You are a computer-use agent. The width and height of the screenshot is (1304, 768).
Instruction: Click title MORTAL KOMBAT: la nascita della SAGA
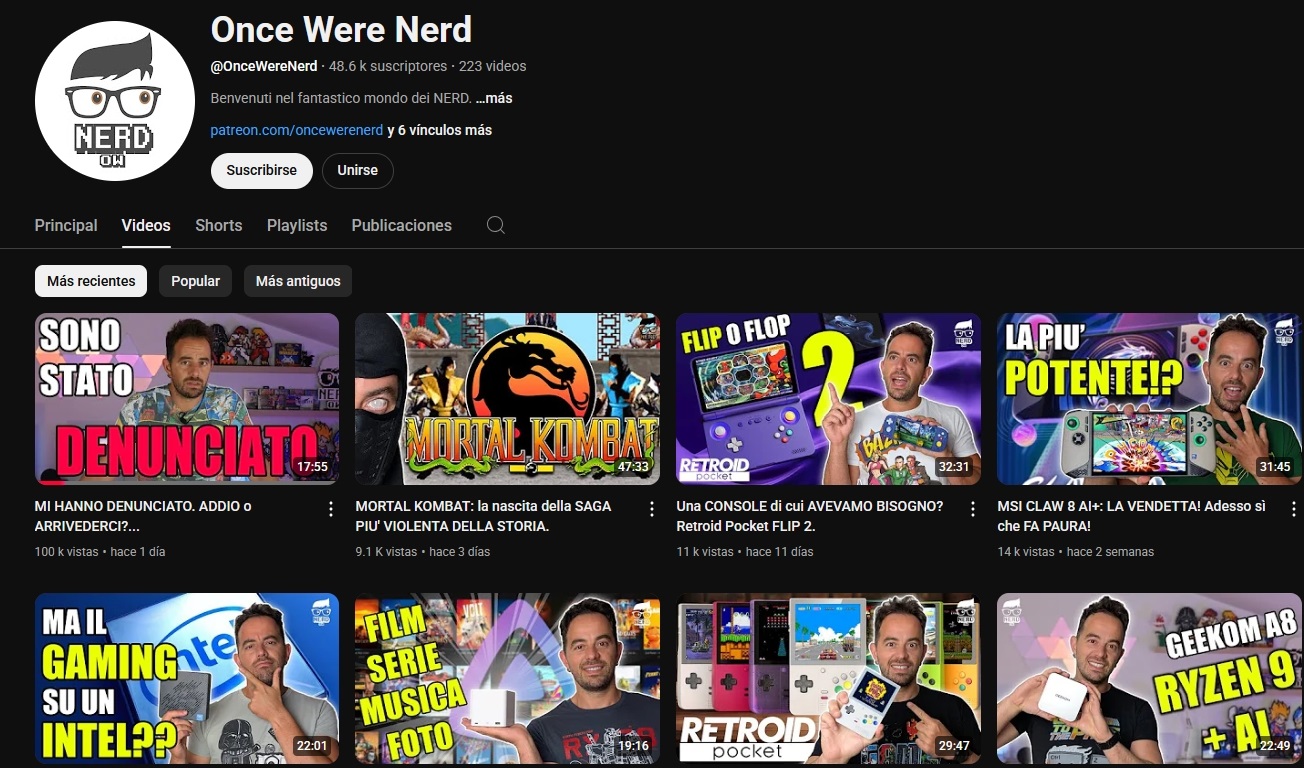pyautogui.click(x=483, y=516)
